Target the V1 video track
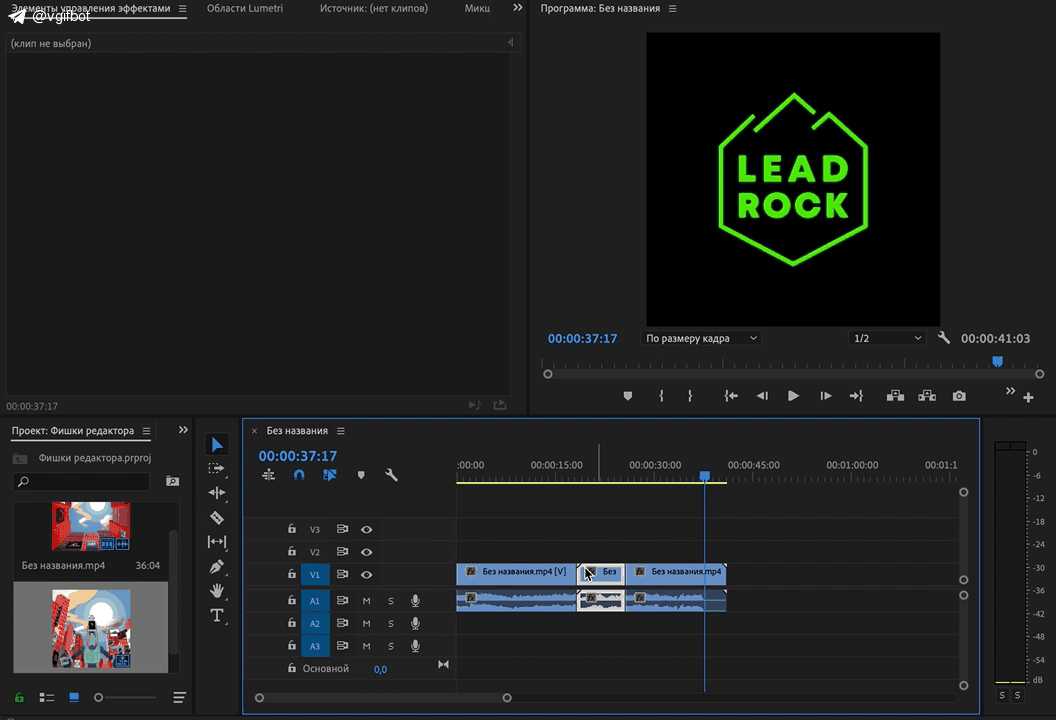1056x720 pixels. [315, 575]
